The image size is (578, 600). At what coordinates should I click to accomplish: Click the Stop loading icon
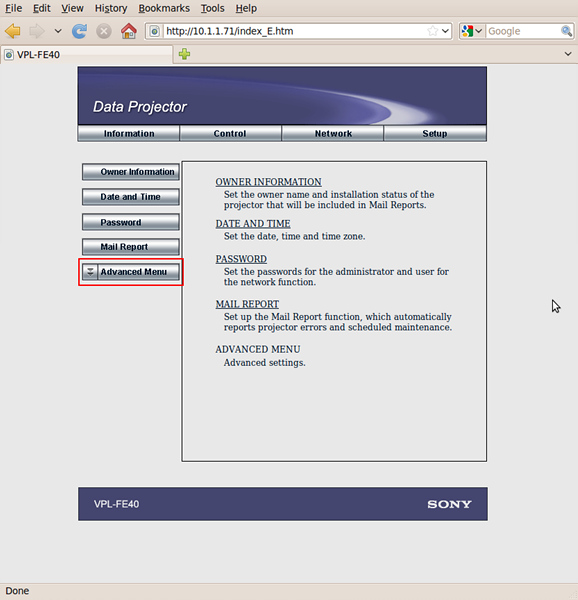click(x=104, y=31)
